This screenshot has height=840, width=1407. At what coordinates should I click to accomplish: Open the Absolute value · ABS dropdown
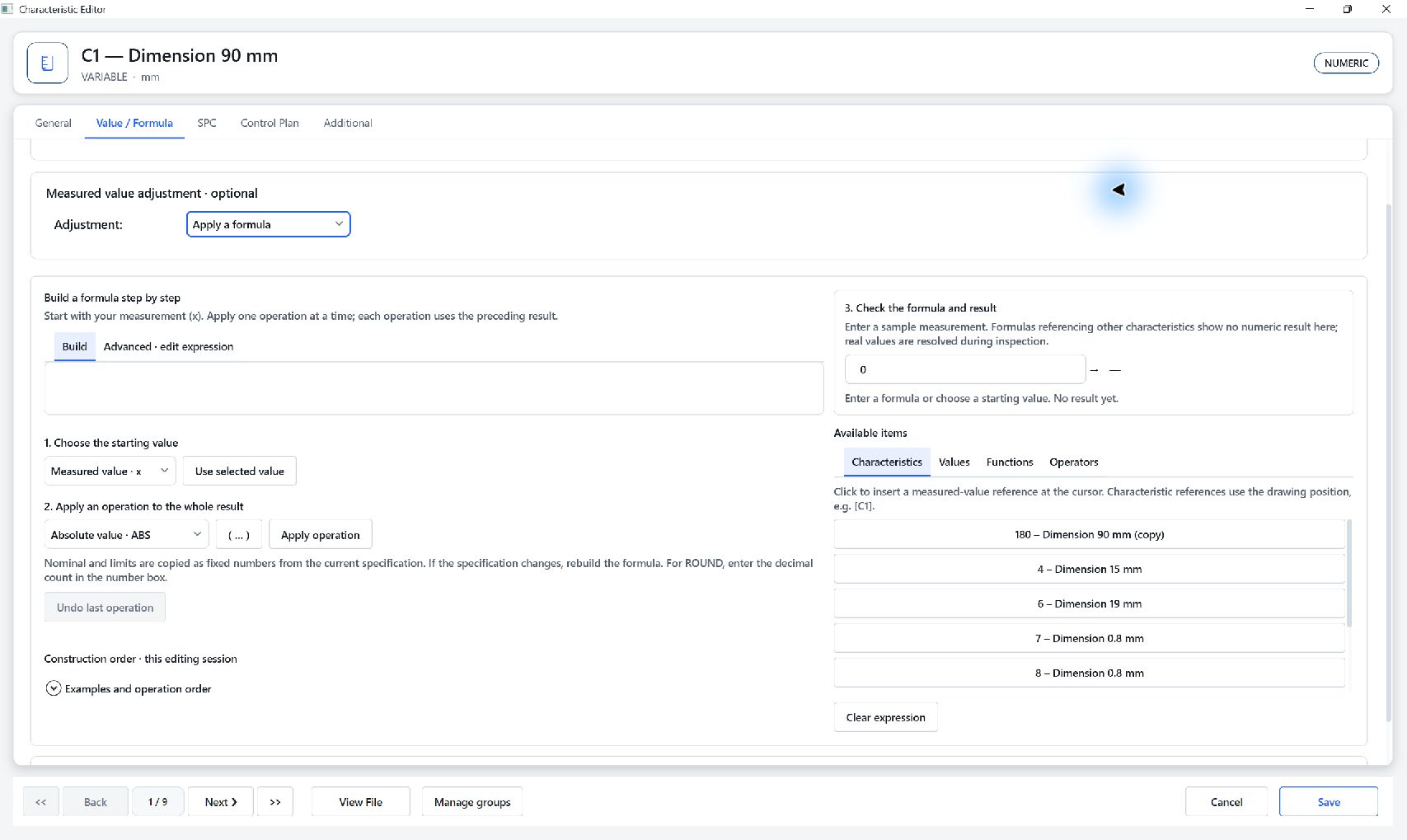click(x=126, y=534)
